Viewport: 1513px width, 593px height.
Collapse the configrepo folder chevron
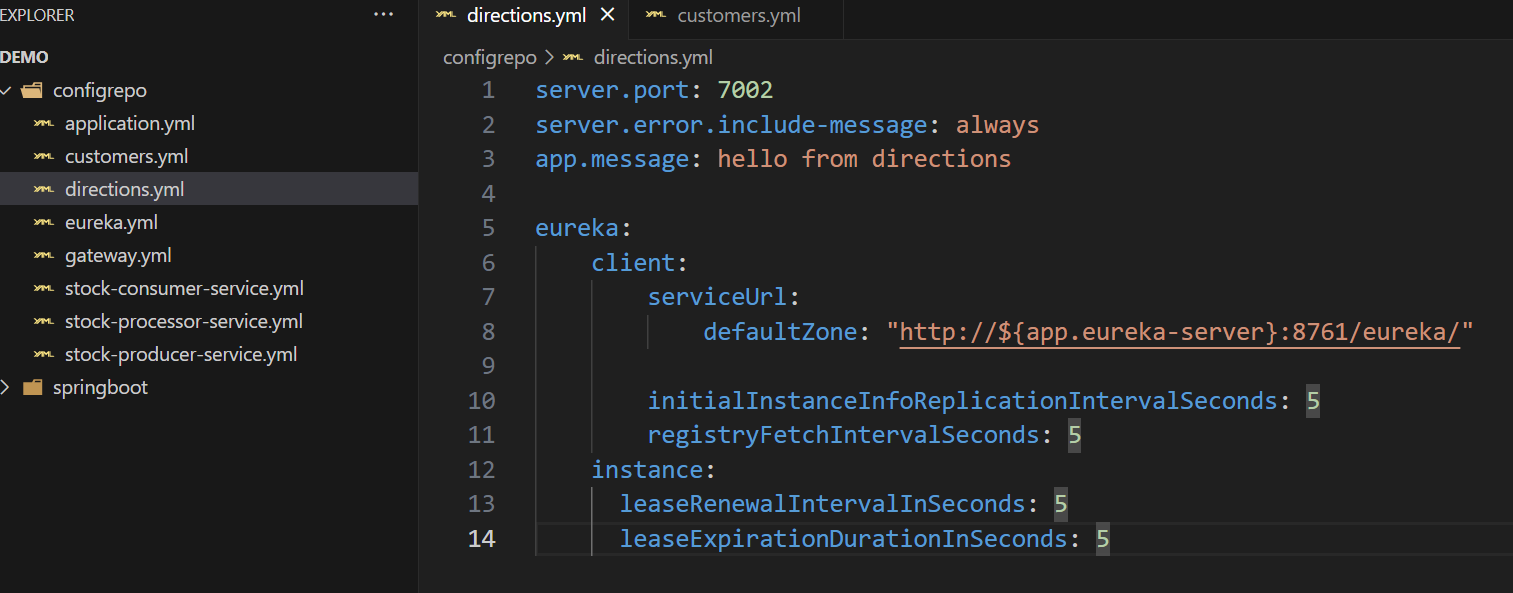[7, 91]
